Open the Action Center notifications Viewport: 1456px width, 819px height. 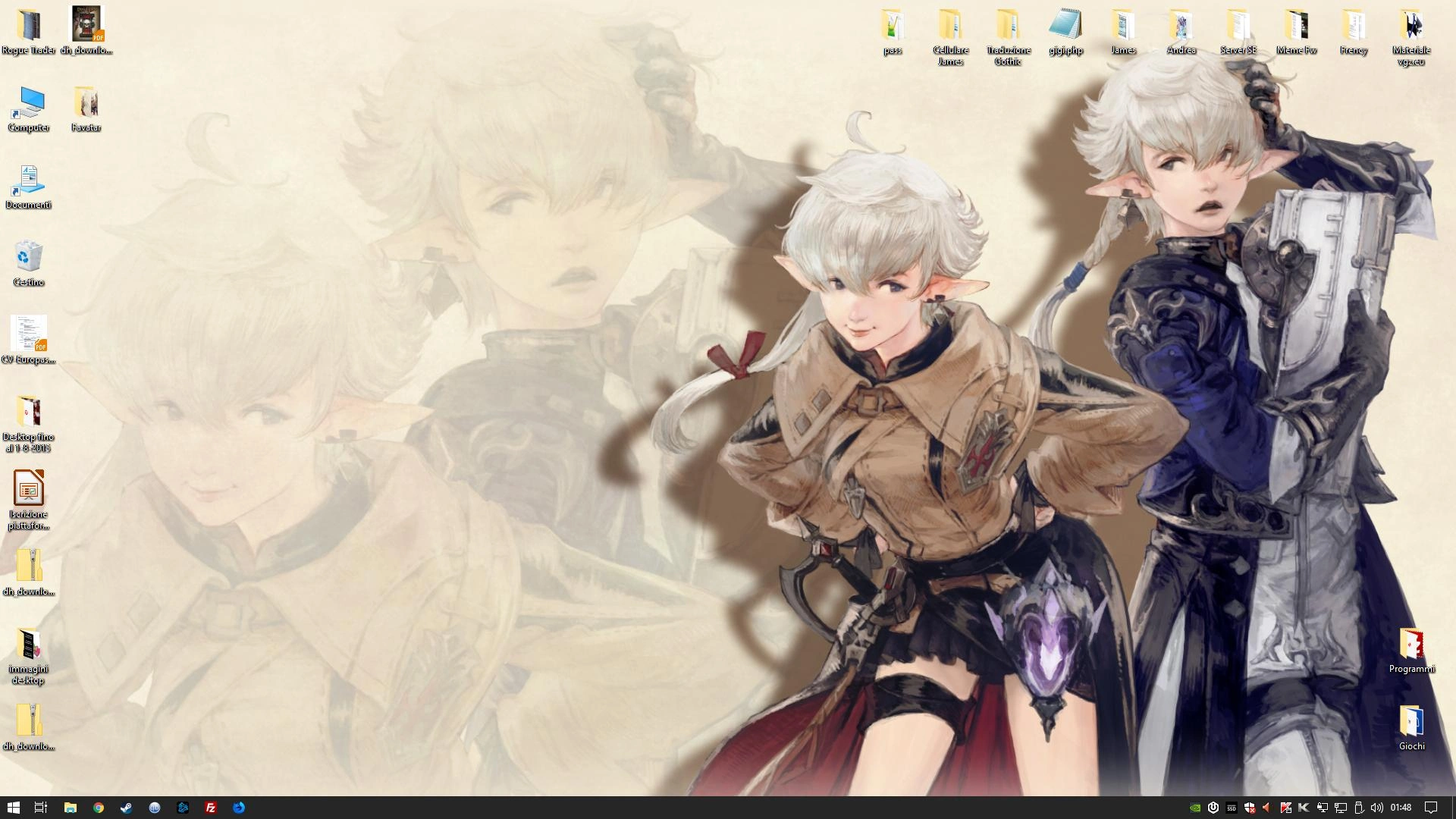click(1431, 808)
